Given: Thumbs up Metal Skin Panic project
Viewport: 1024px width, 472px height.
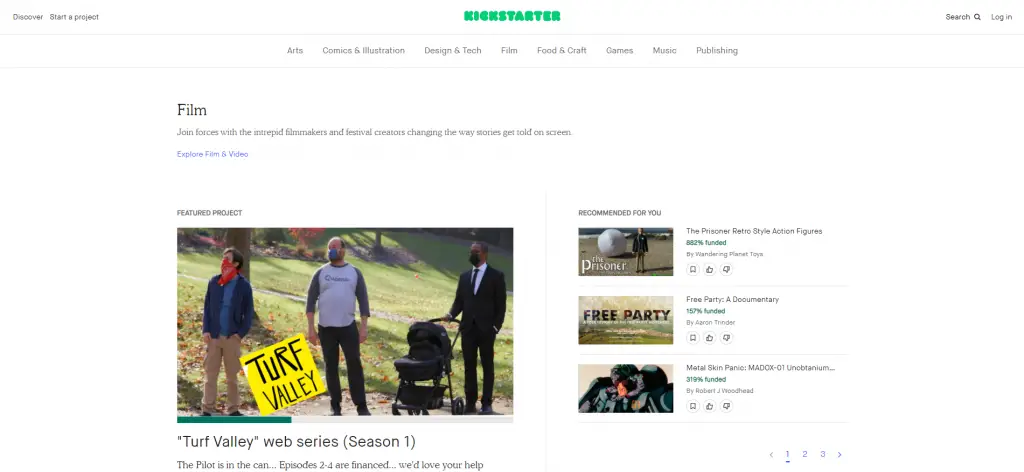Looking at the screenshot, I should coord(710,406).
